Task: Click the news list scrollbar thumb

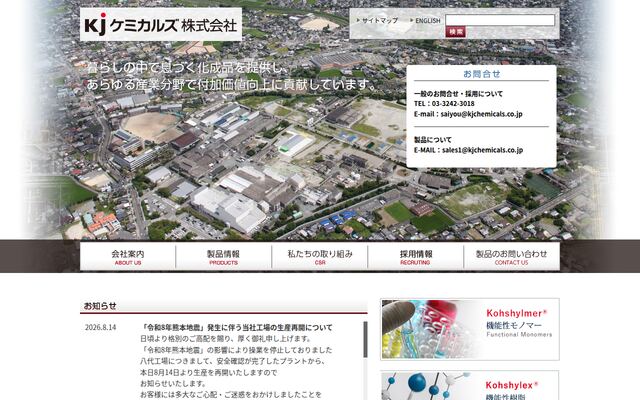Action: pos(365,339)
